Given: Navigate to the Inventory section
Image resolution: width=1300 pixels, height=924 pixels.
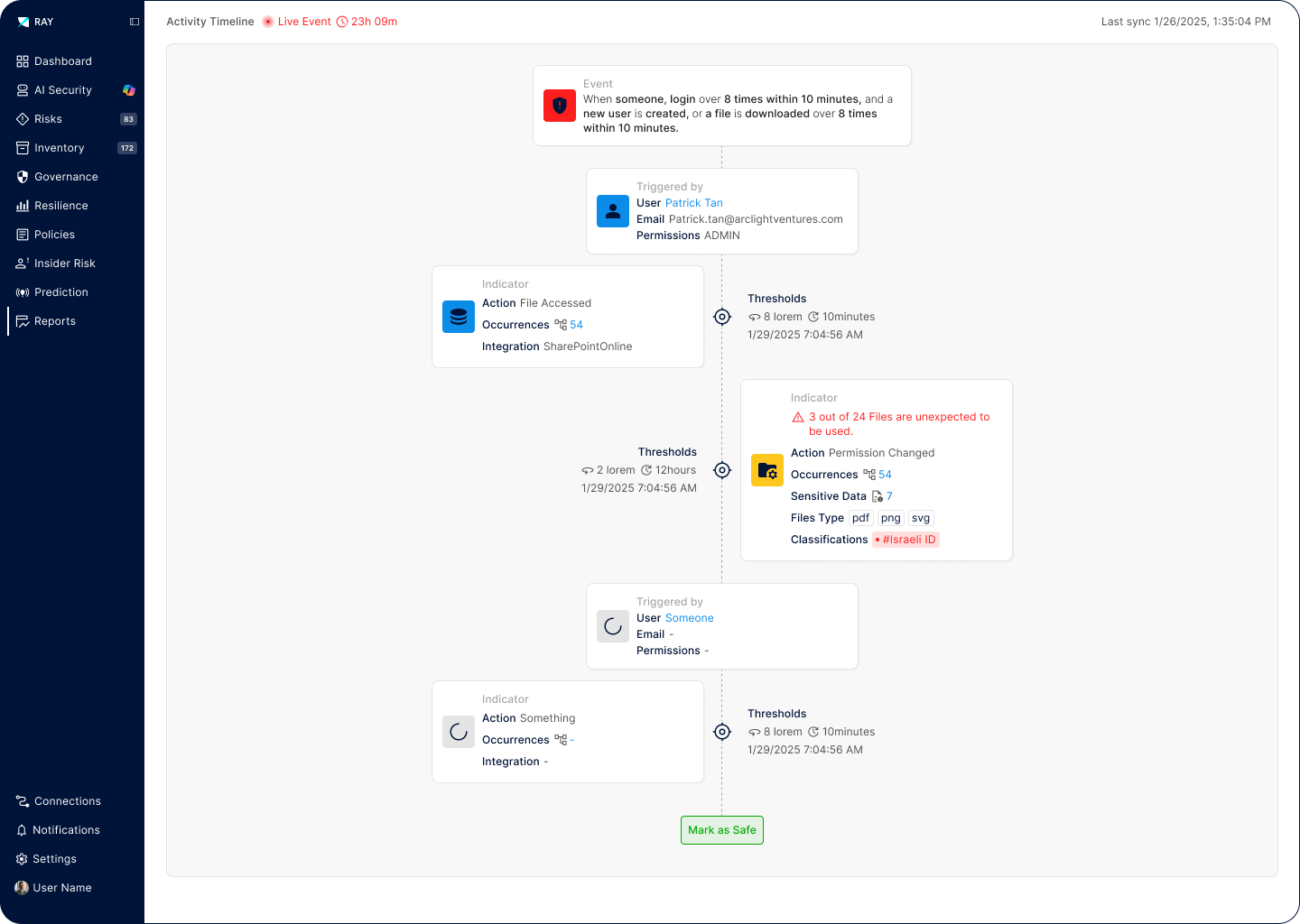Looking at the screenshot, I should [x=60, y=148].
